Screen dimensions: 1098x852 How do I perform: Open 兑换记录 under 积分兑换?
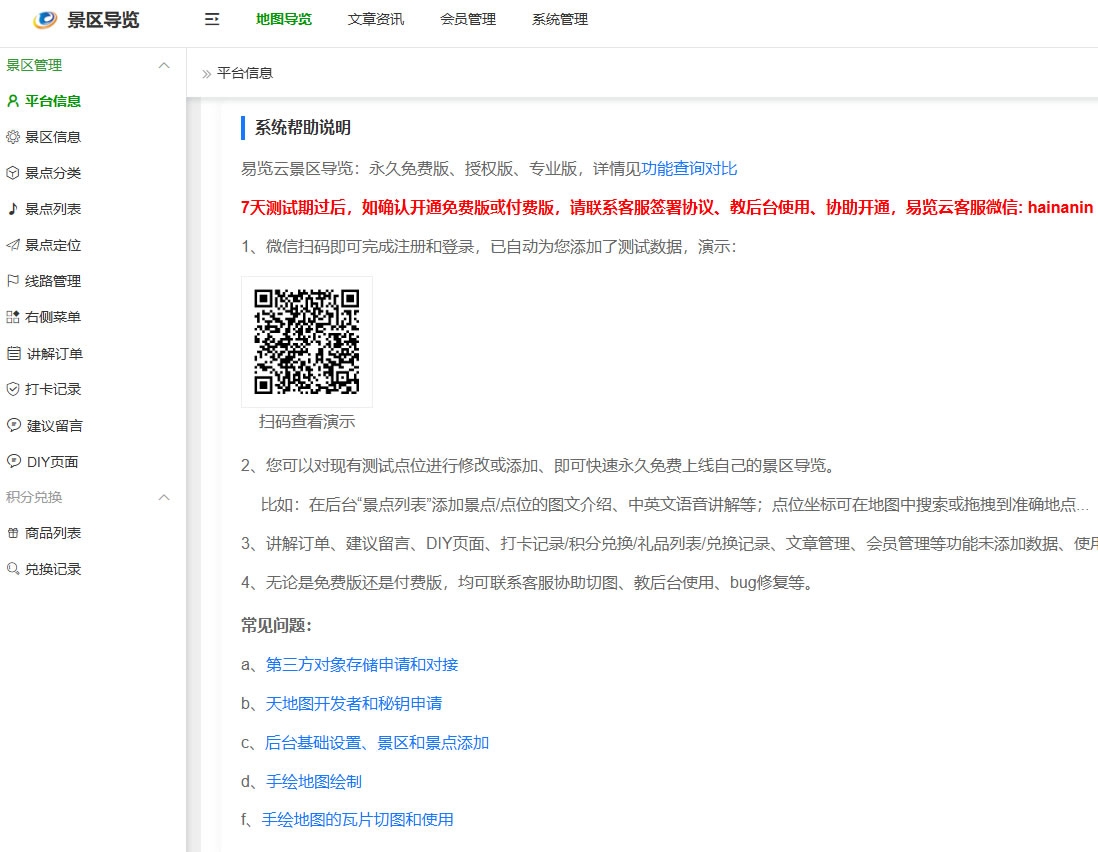pyautogui.click(x=53, y=568)
